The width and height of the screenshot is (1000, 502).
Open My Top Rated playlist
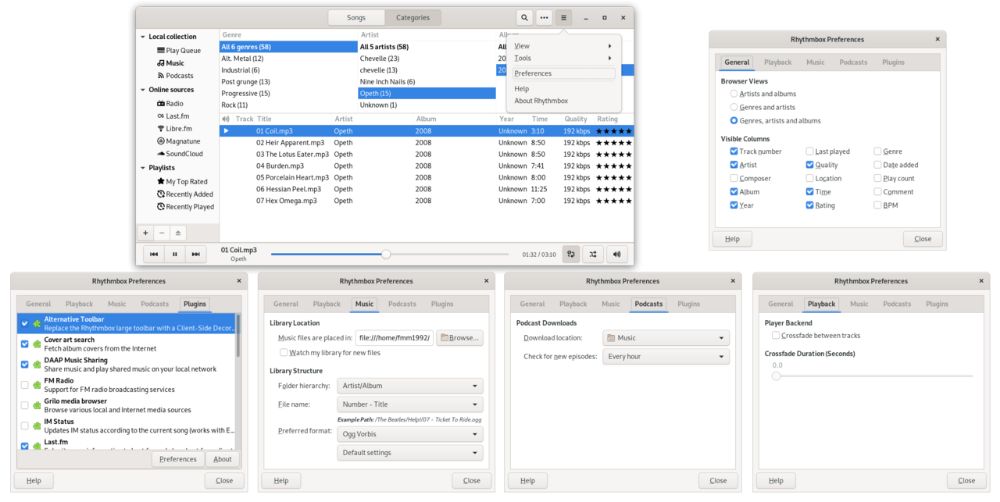(182, 182)
